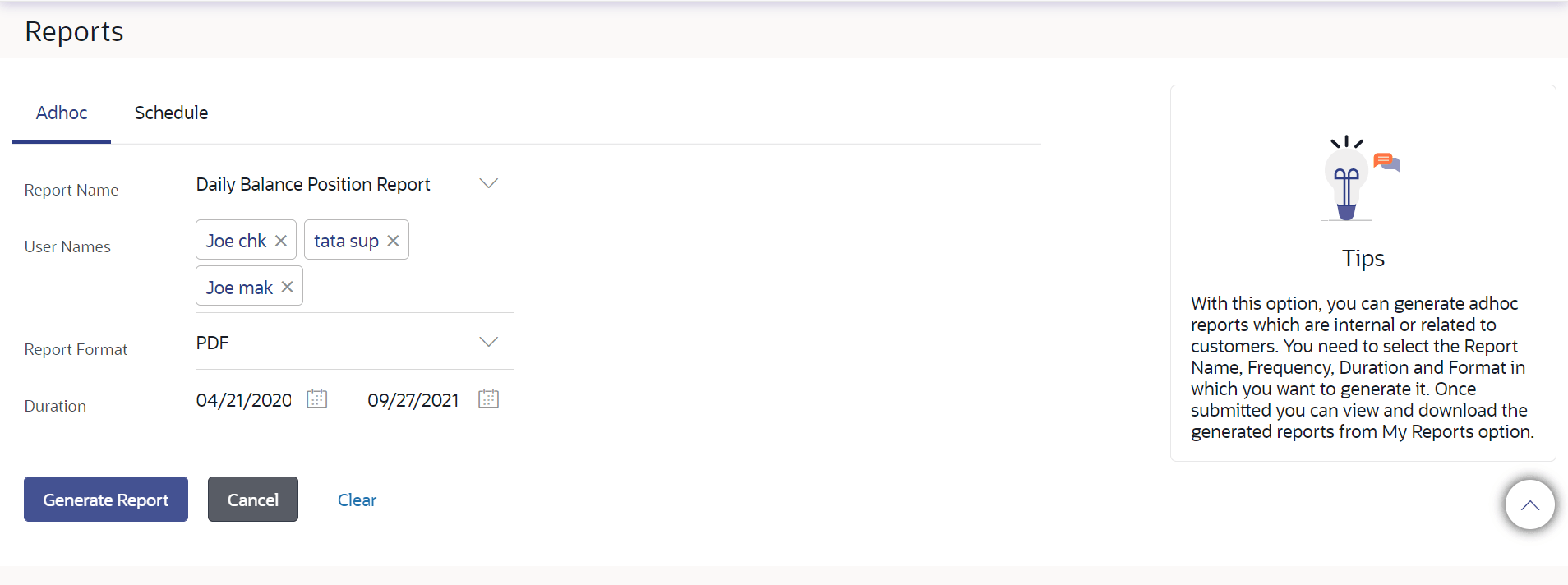Open the start date calendar picker
Viewport: 1568px width, 585px height.
pos(317,399)
